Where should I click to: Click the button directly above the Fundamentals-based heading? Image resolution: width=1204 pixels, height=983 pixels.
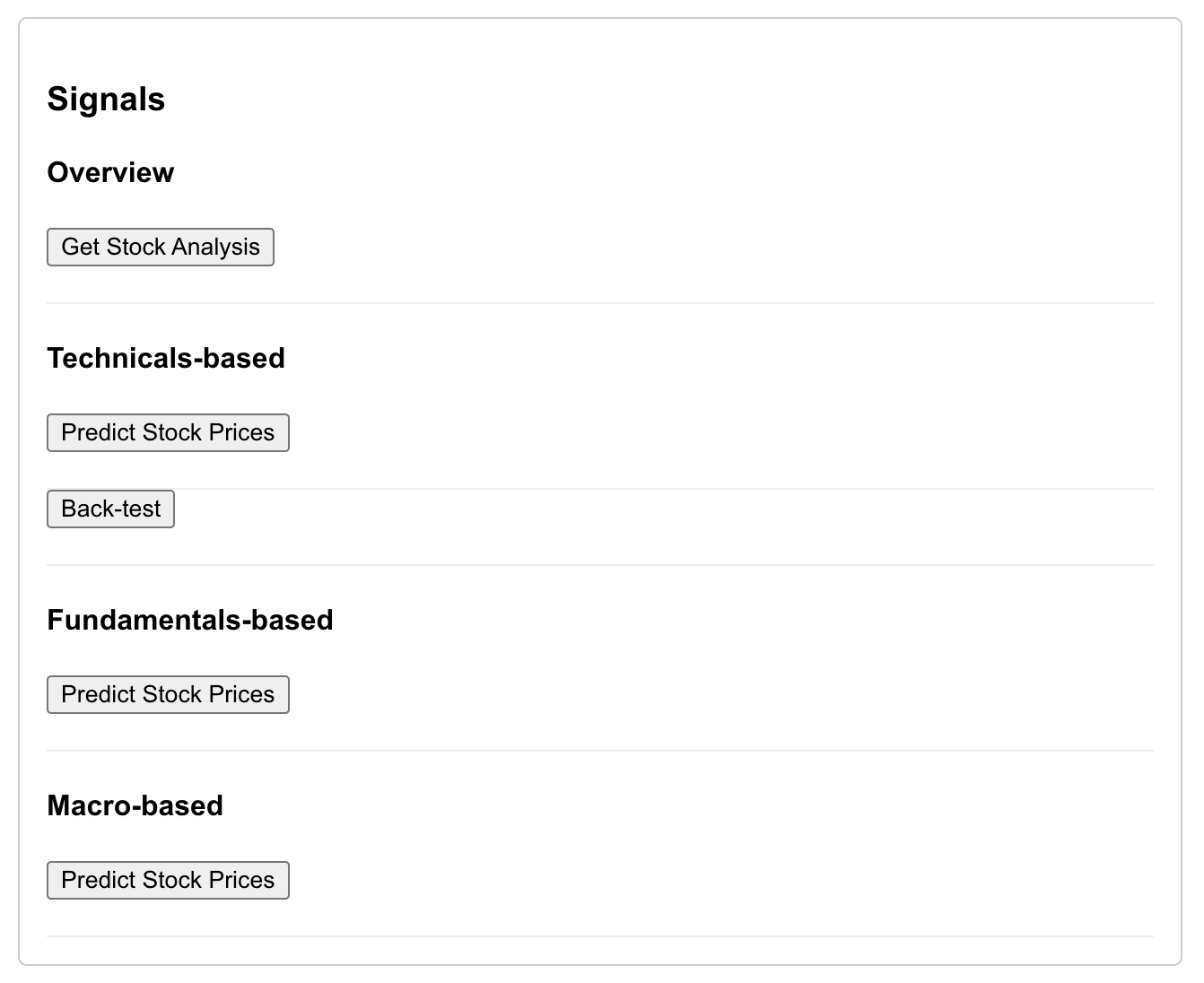tap(110, 509)
